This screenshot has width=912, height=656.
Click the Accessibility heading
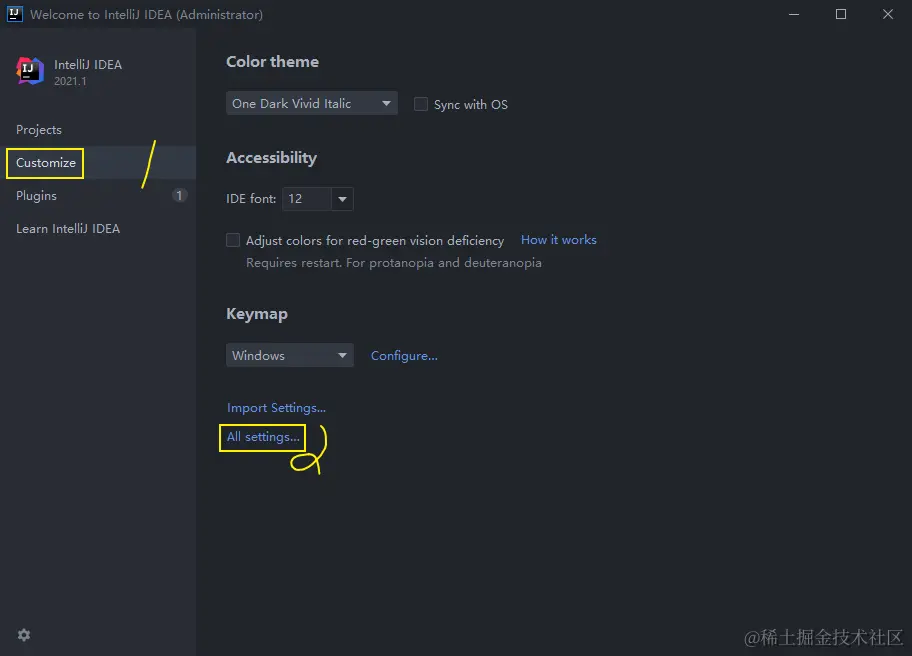pos(272,158)
